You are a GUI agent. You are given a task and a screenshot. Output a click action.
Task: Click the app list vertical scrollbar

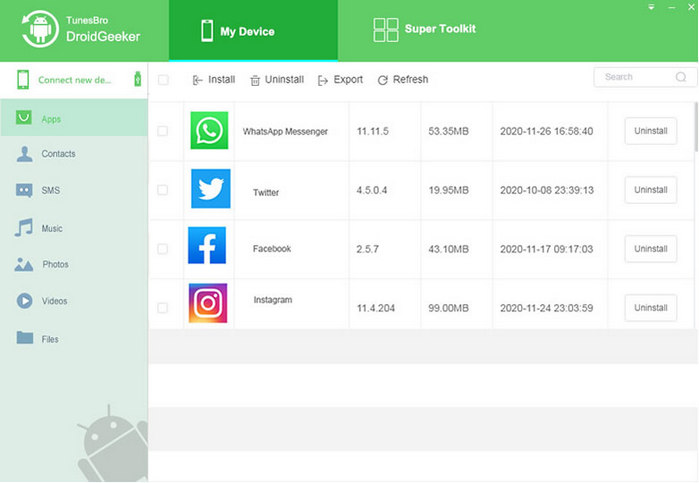click(x=695, y=127)
